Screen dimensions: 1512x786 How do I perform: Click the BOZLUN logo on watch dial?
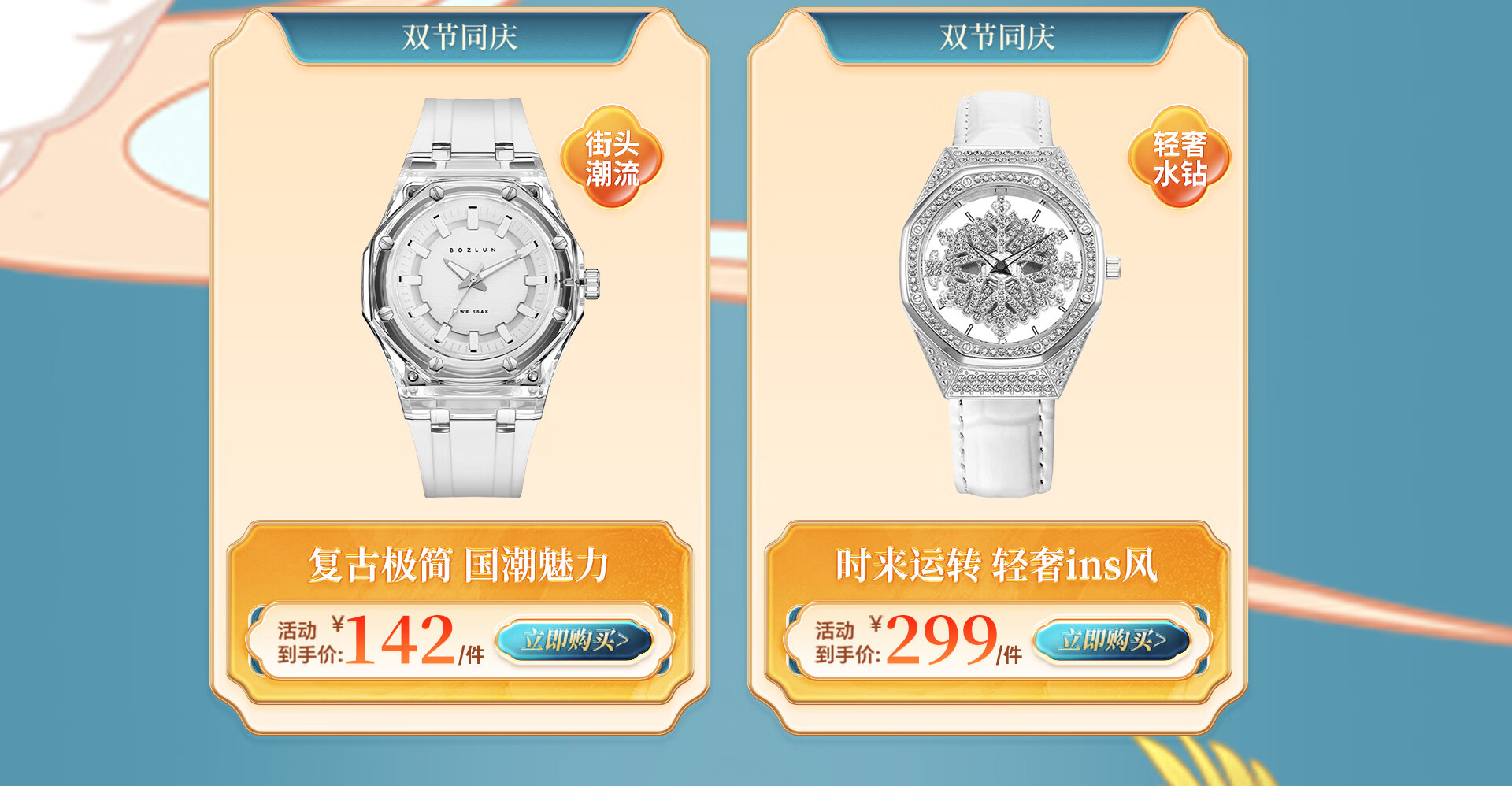tap(473, 250)
